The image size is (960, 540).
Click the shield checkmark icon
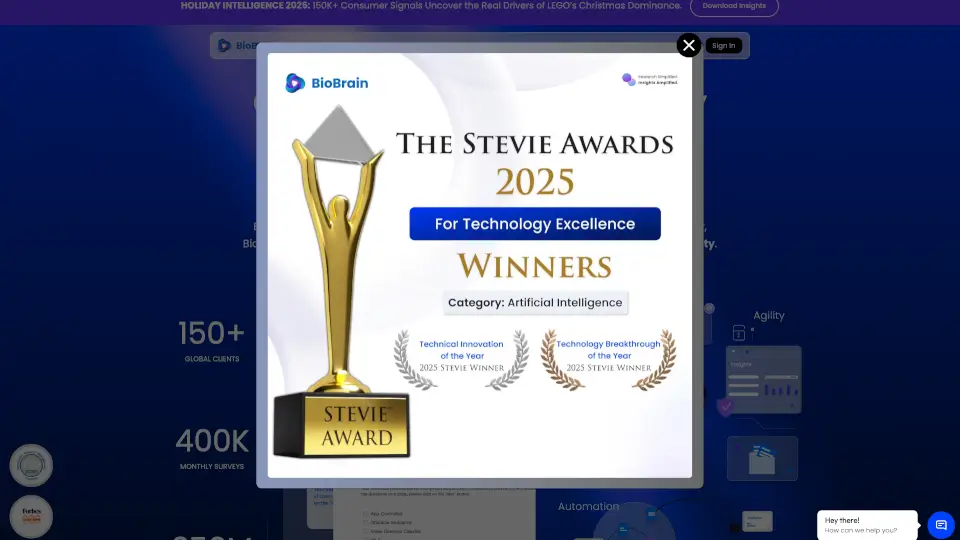[x=726, y=406]
